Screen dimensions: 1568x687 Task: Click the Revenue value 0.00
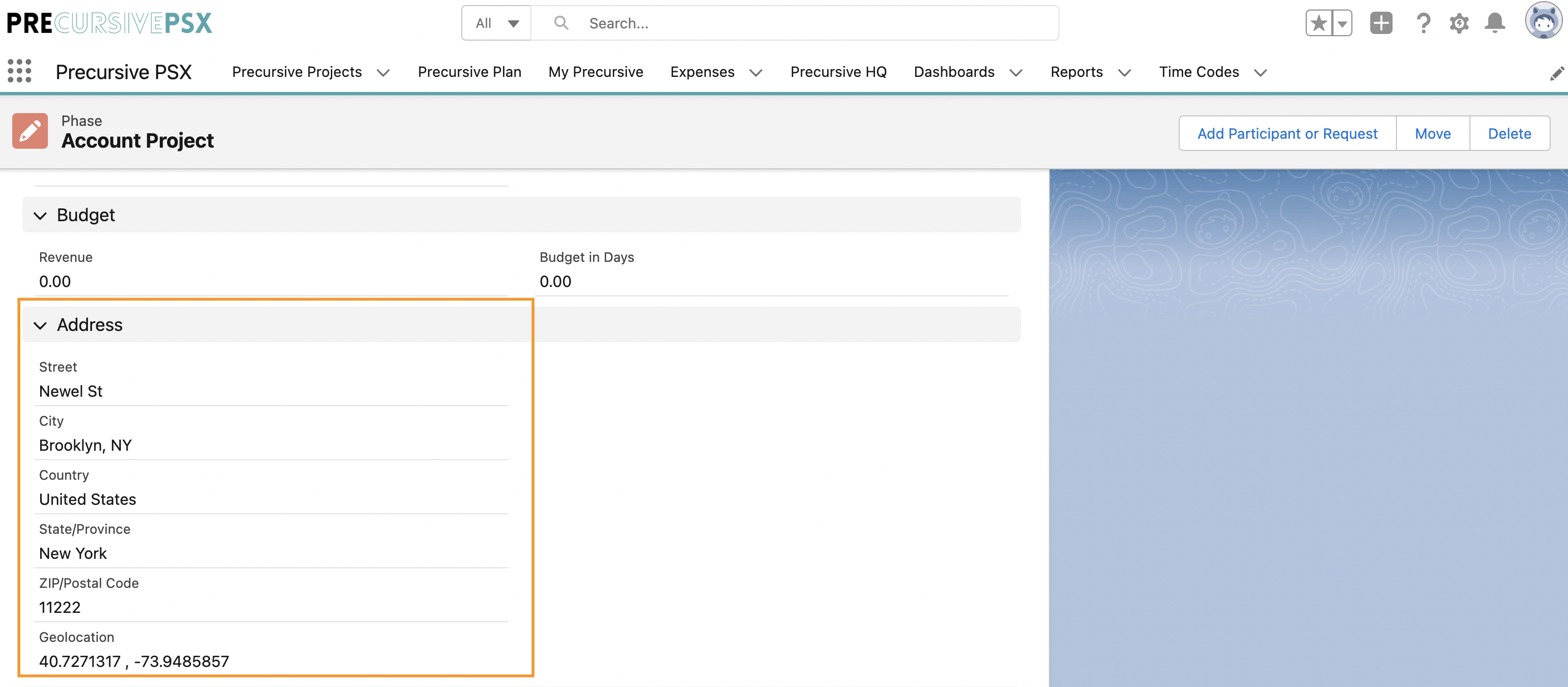pos(55,281)
